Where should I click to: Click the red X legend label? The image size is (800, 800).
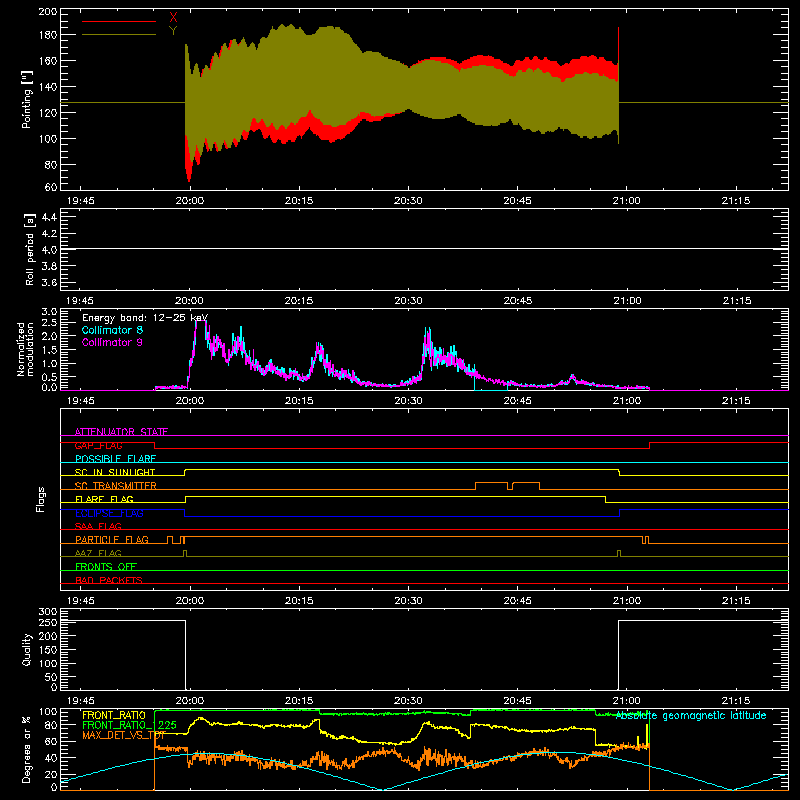pos(173,18)
